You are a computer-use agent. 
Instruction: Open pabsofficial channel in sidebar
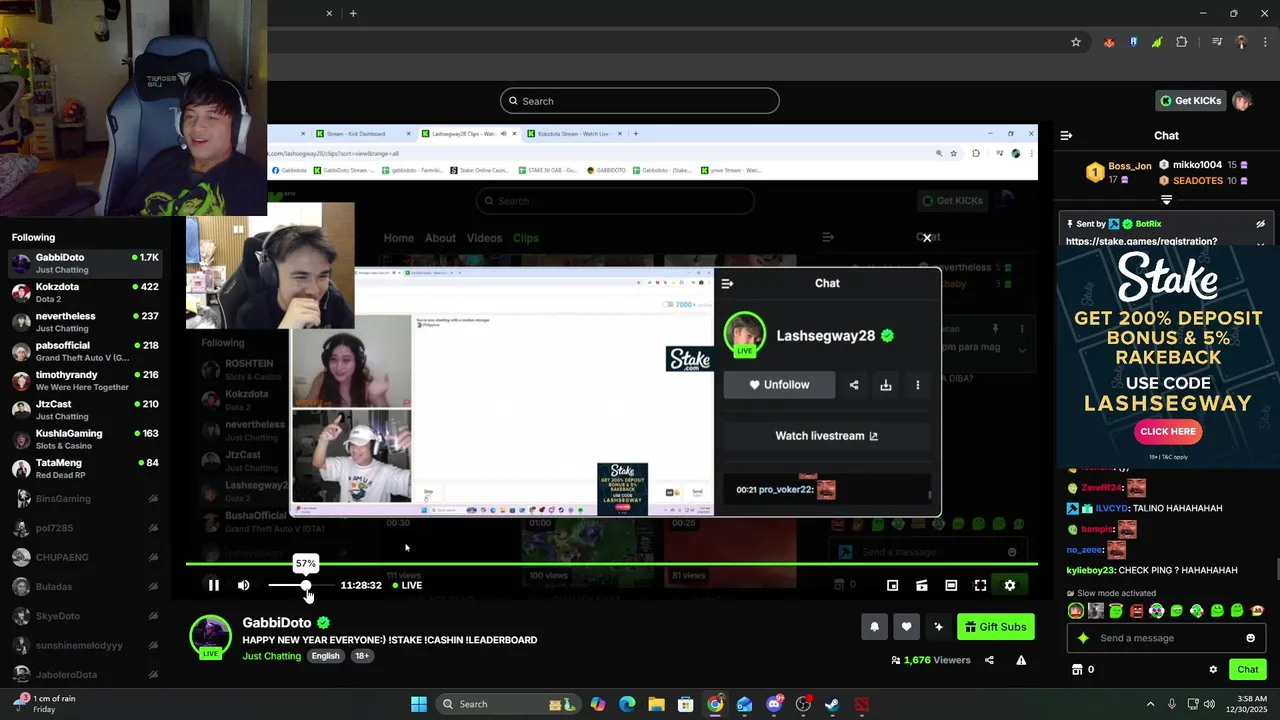click(x=84, y=351)
